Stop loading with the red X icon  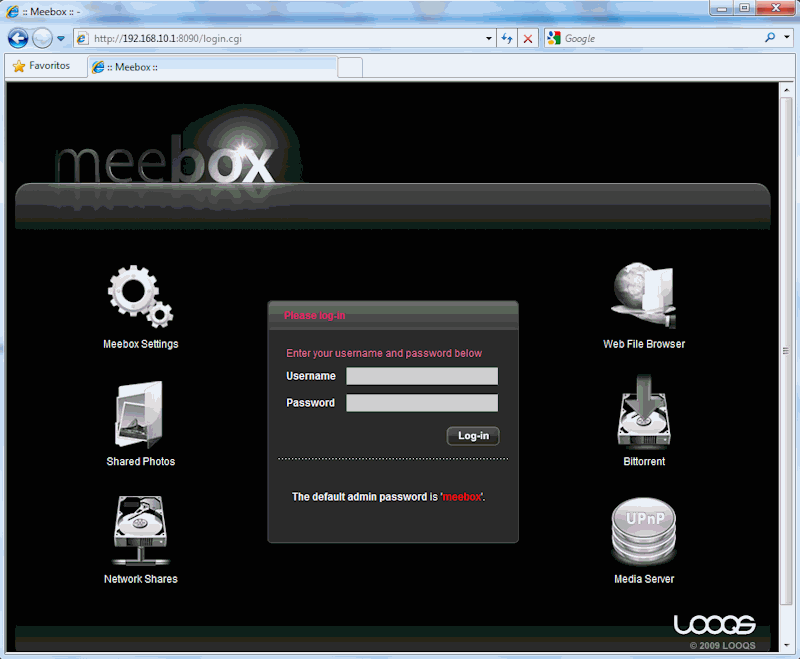pyautogui.click(x=528, y=38)
